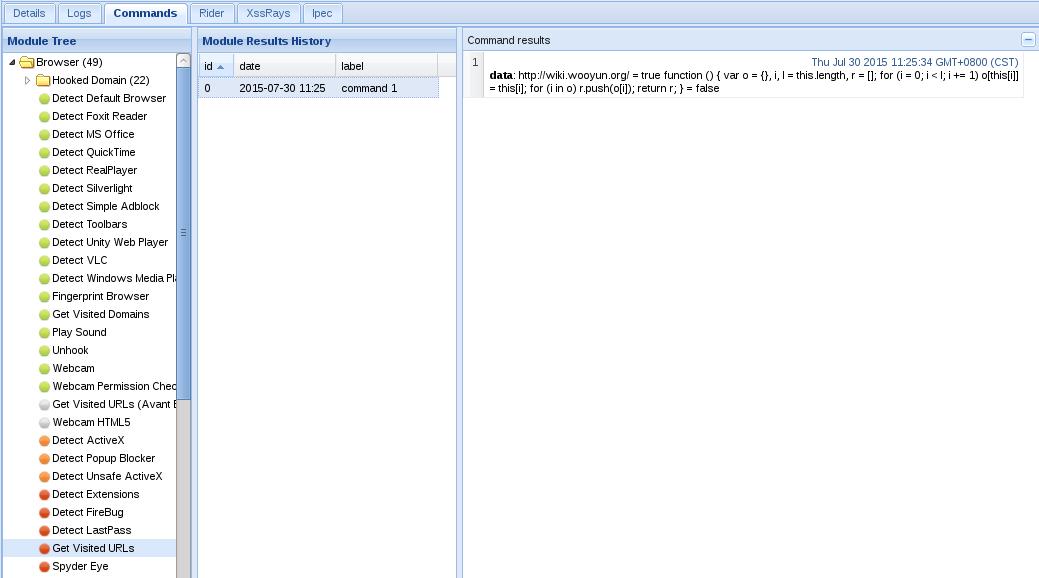This screenshot has height=578, width=1039.
Task: Switch to the Logs tab
Action: [79, 13]
